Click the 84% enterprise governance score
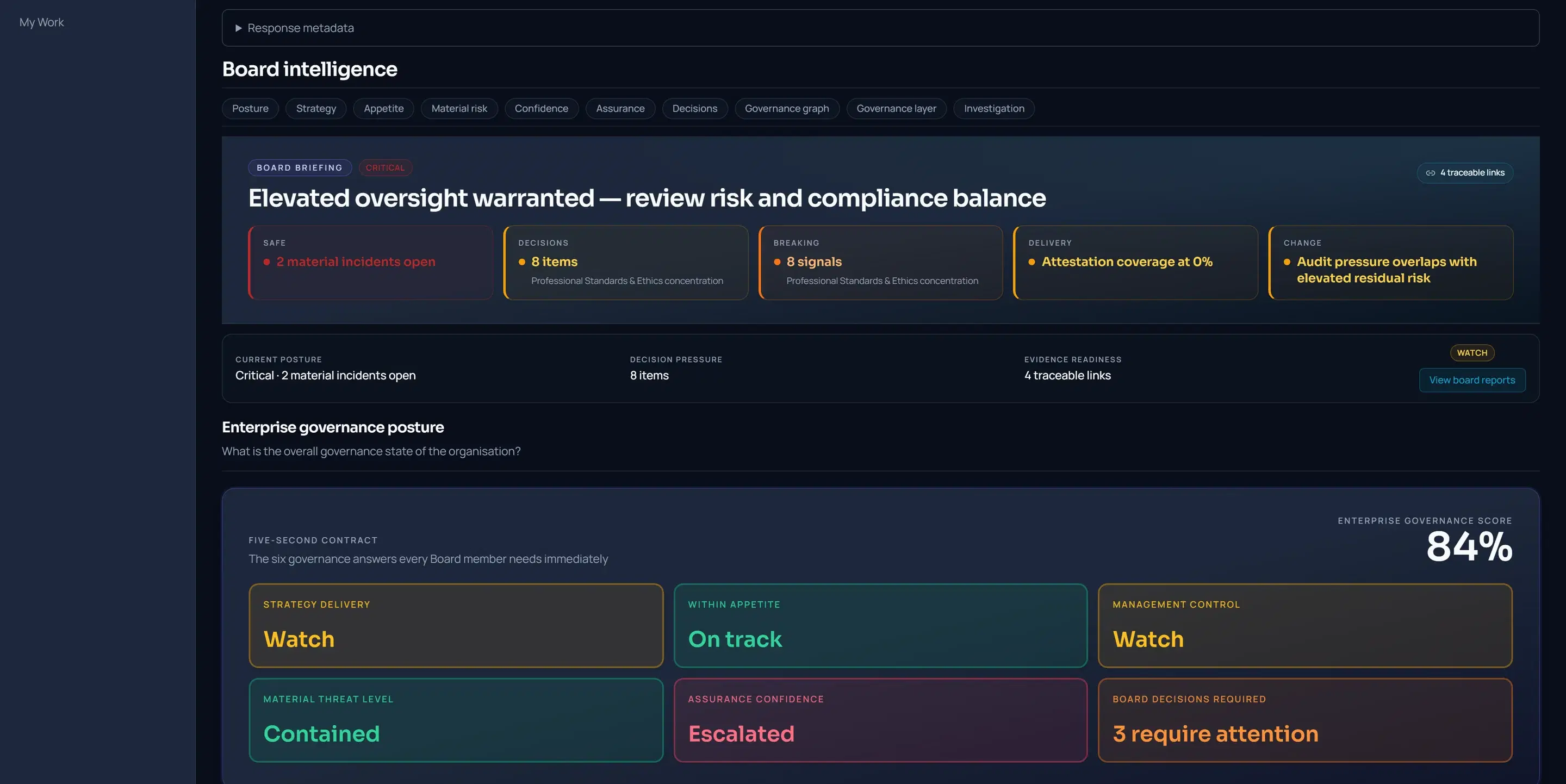The width and height of the screenshot is (1566, 784). [x=1469, y=546]
